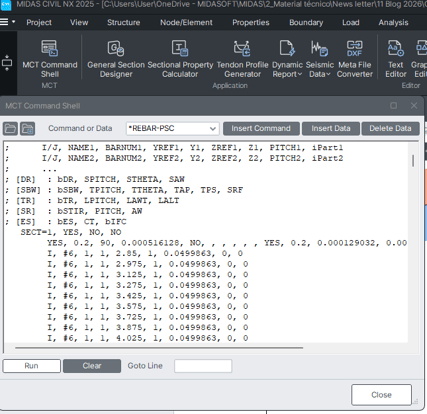Image resolution: width=427 pixels, height=414 pixels.
Task: Launch General Section Designer
Action: tap(116, 59)
